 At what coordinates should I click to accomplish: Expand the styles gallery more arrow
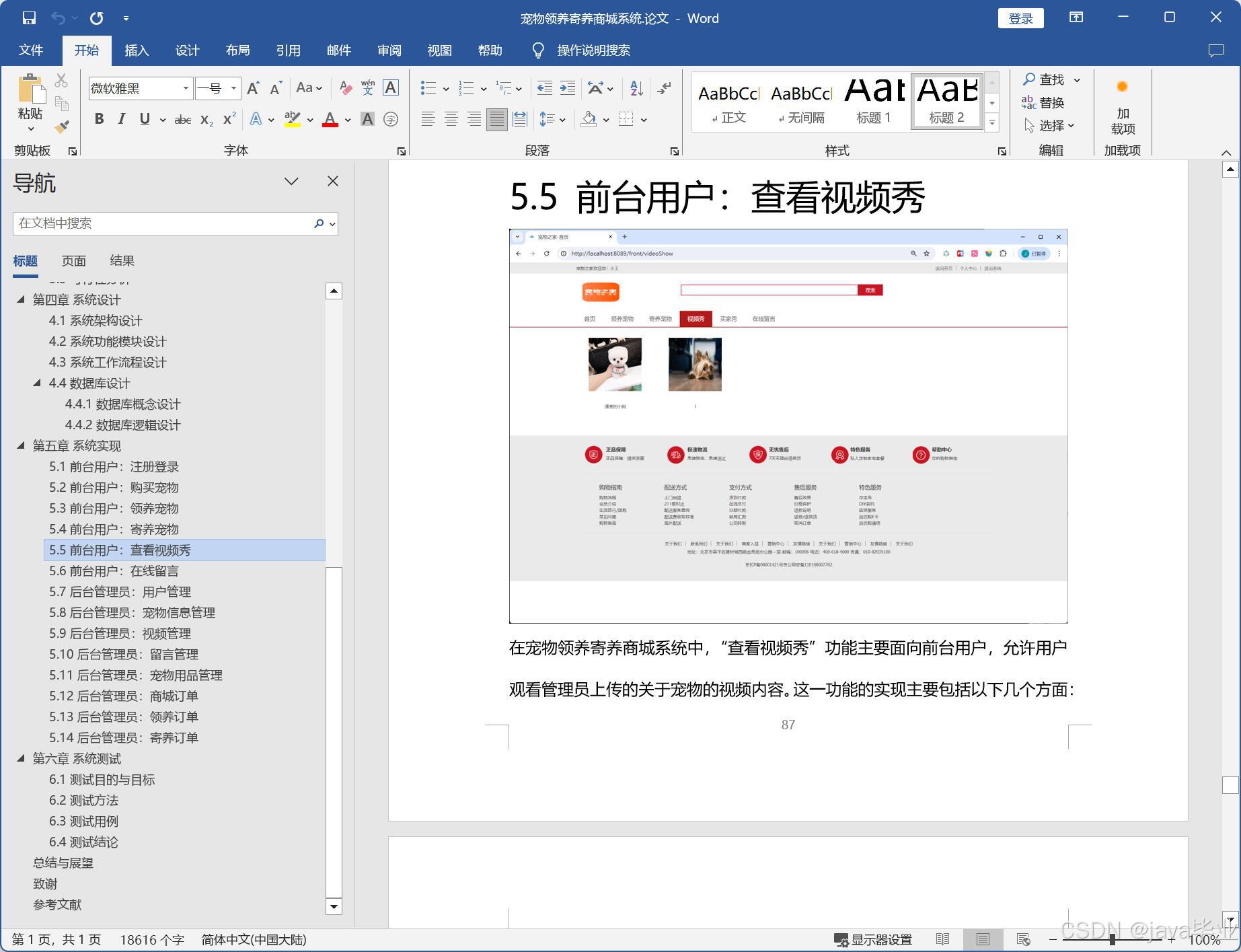(x=992, y=122)
